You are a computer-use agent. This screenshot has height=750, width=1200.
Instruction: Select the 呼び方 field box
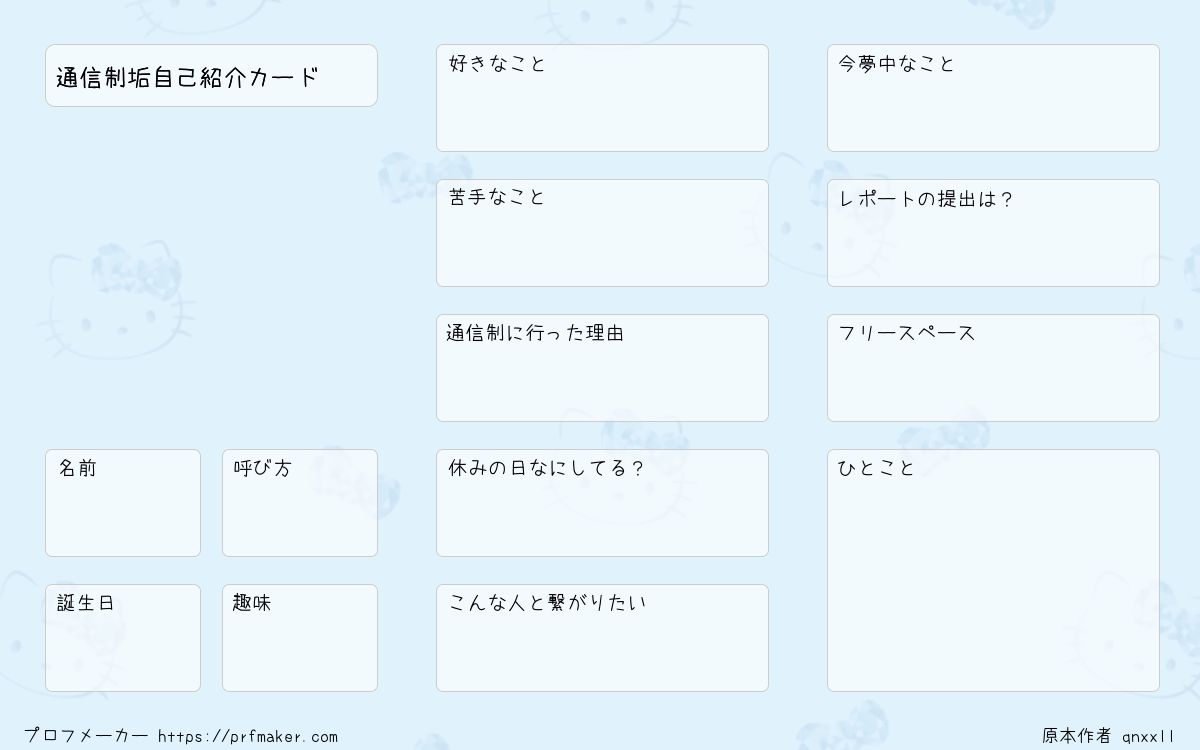pos(300,503)
